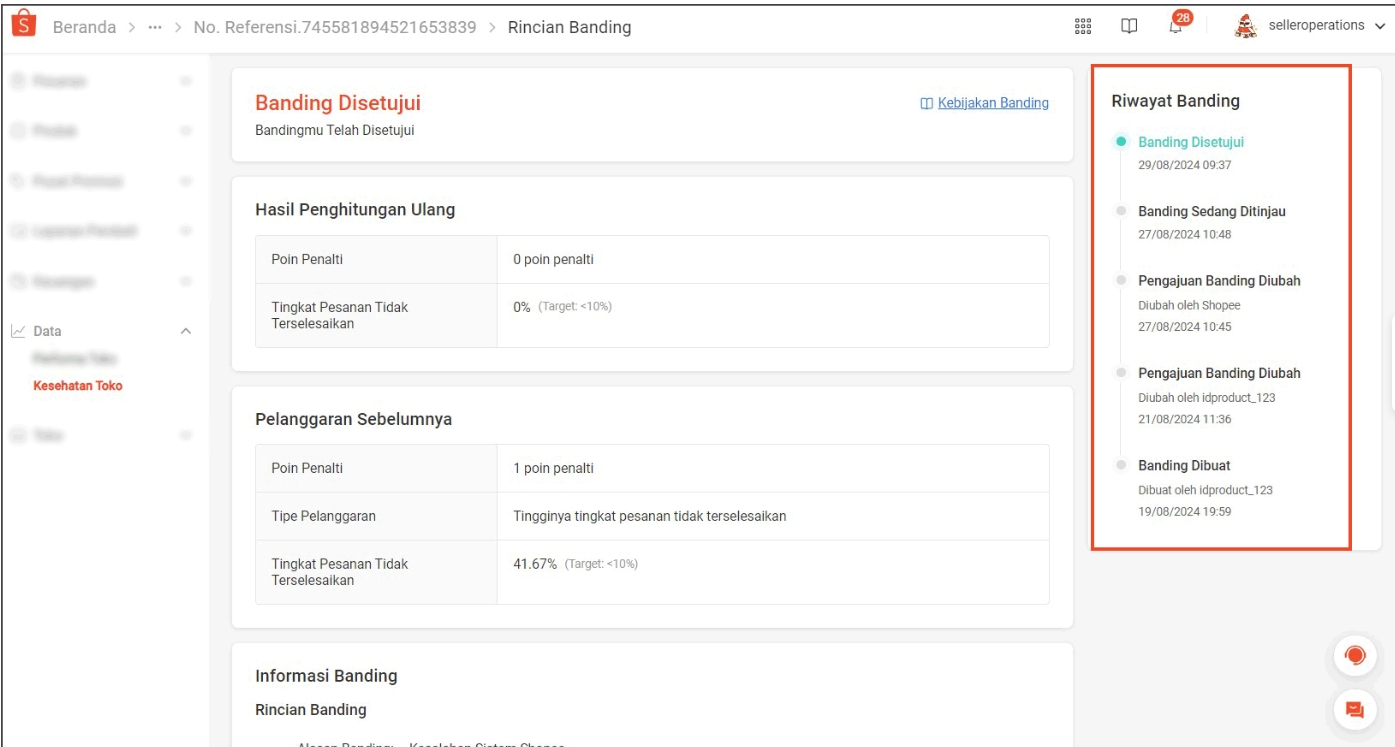Click the seller account avatar image

click(1246, 26)
